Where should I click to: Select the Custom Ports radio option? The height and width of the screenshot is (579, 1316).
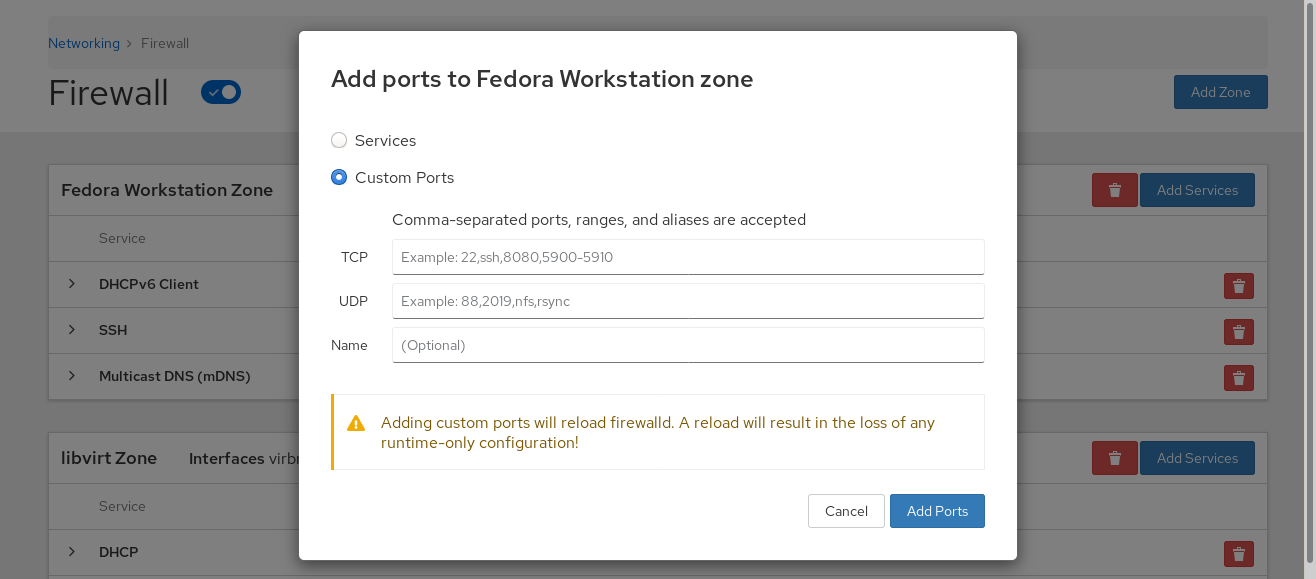point(339,178)
